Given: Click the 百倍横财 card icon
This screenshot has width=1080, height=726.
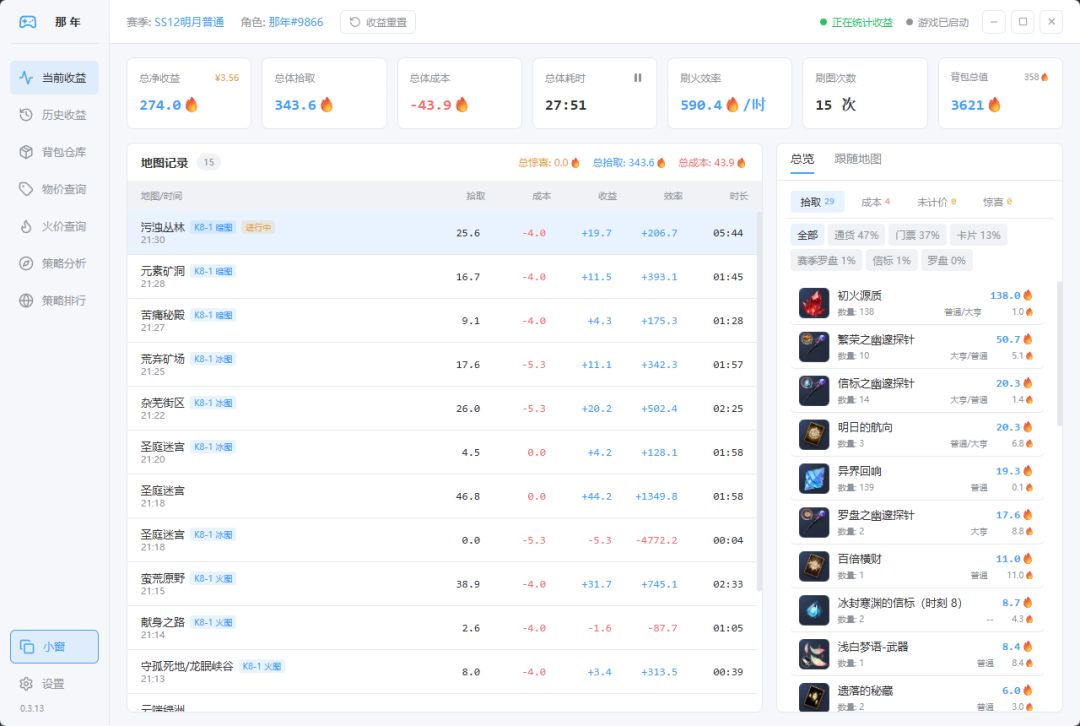Looking at the screenshot, I should tap(813, 567).
